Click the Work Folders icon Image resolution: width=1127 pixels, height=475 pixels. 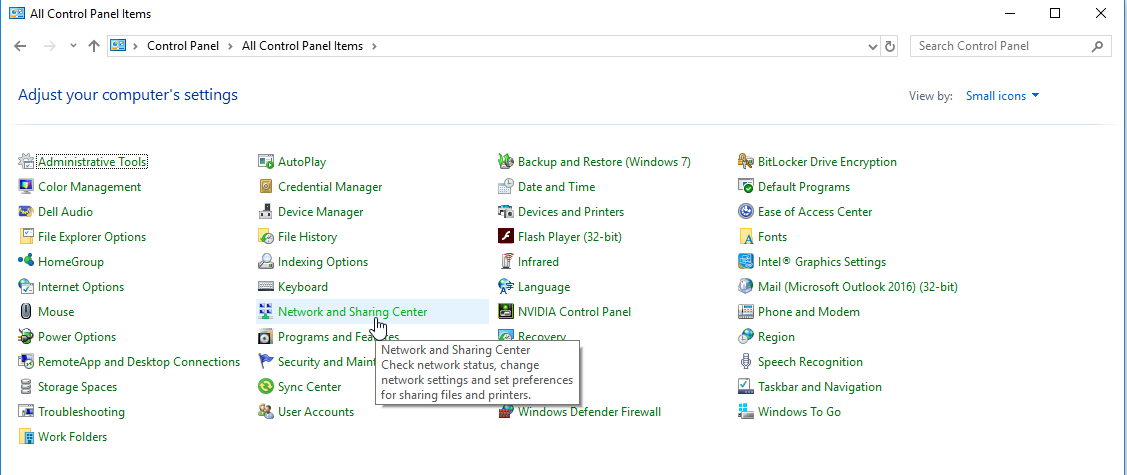click(x=26, y=437)
